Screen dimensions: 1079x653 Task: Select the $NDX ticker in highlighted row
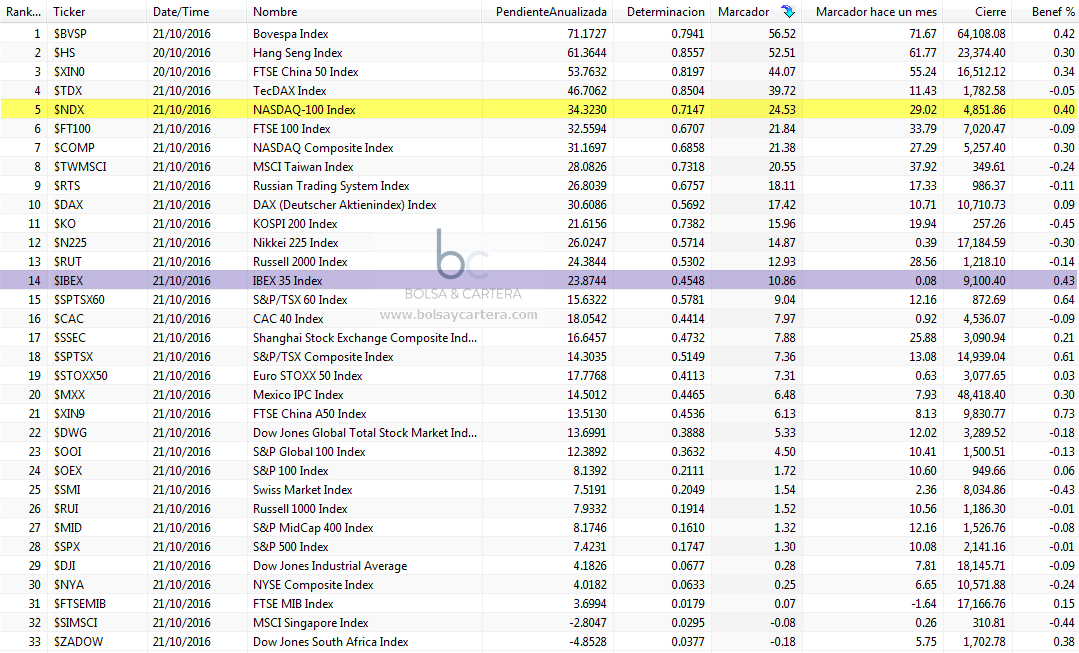(69, 109)
